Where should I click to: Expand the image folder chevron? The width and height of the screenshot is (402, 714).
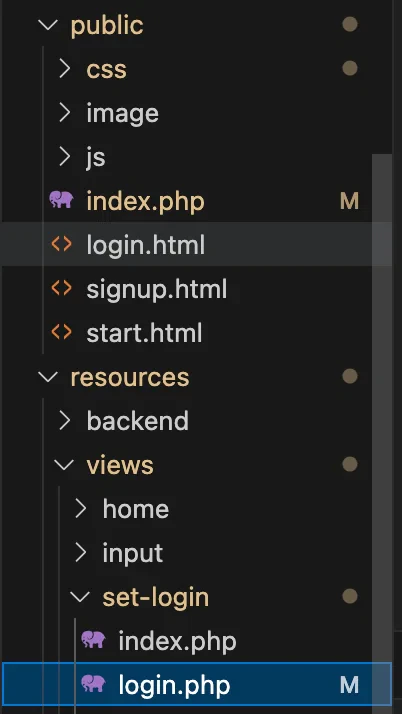click(65, 113)
